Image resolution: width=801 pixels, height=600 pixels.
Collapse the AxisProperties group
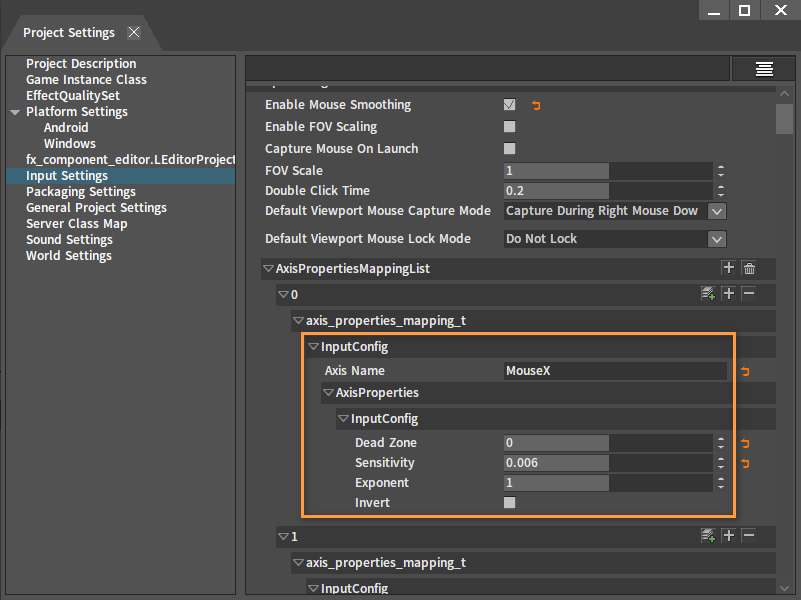328,392
